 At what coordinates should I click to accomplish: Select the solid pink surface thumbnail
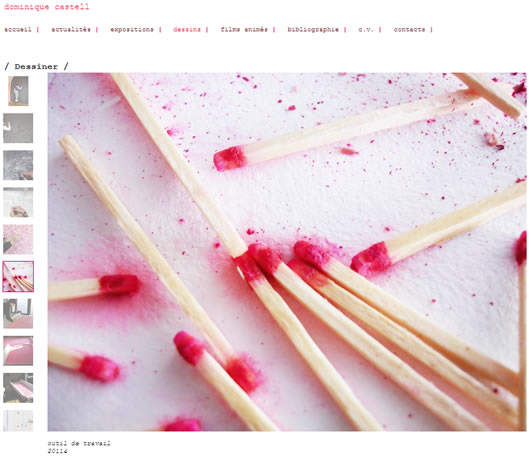point(18,351)
